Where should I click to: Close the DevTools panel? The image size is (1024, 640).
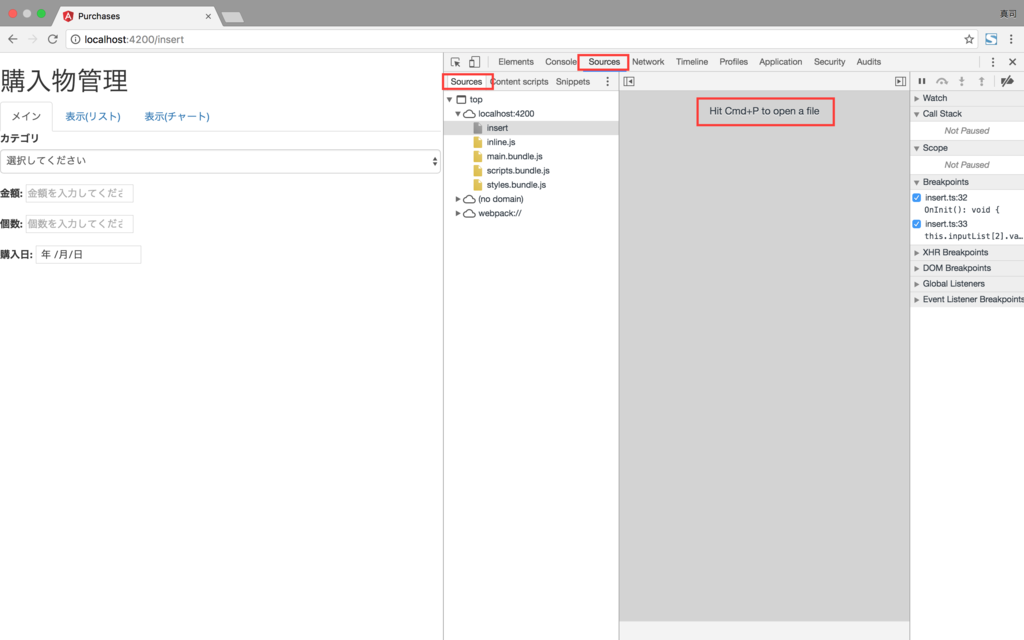click(x=1012, y=62)
